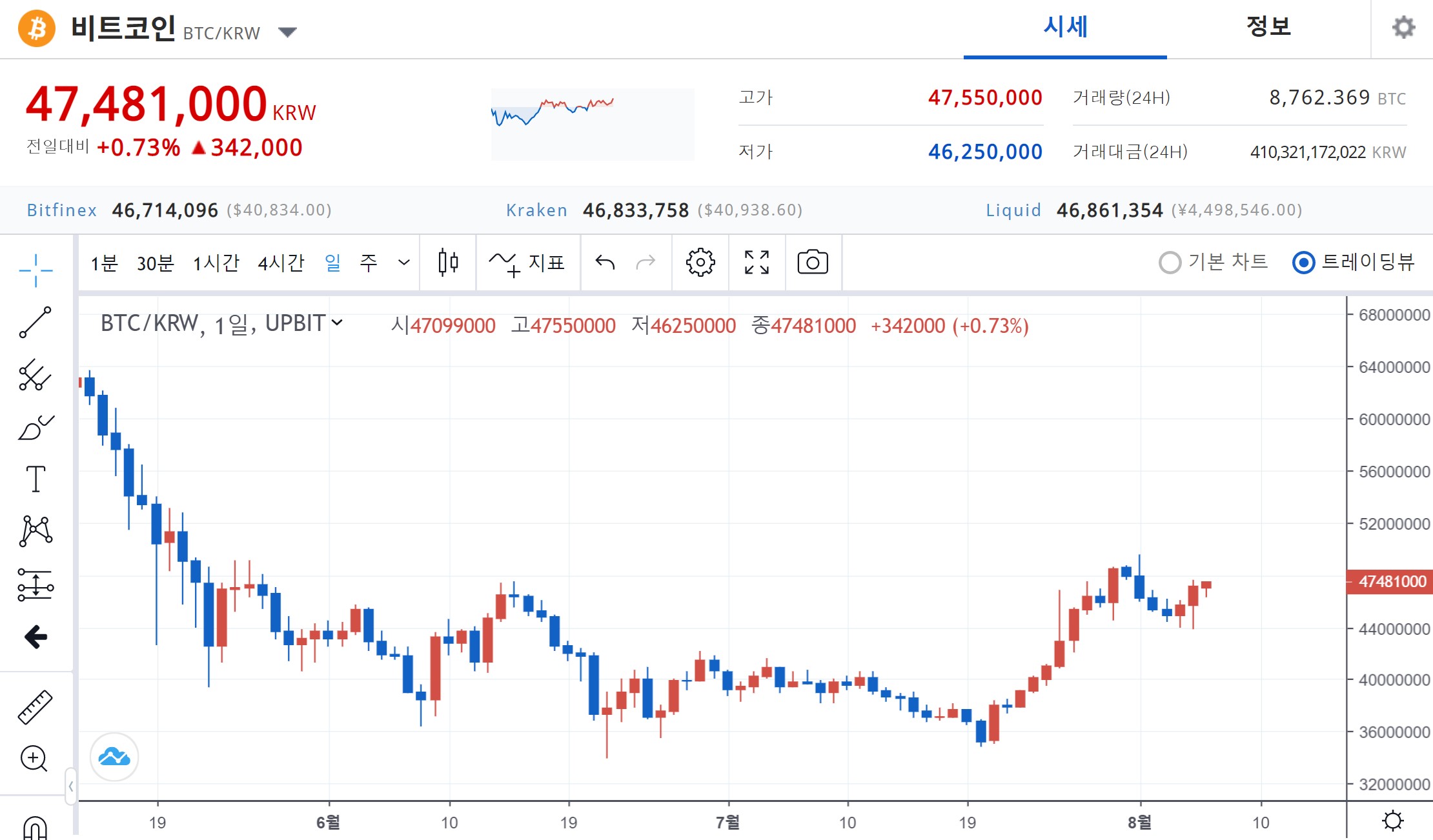
Task: Select the 기본 차트 radio option
Action: pos(1170,263)
